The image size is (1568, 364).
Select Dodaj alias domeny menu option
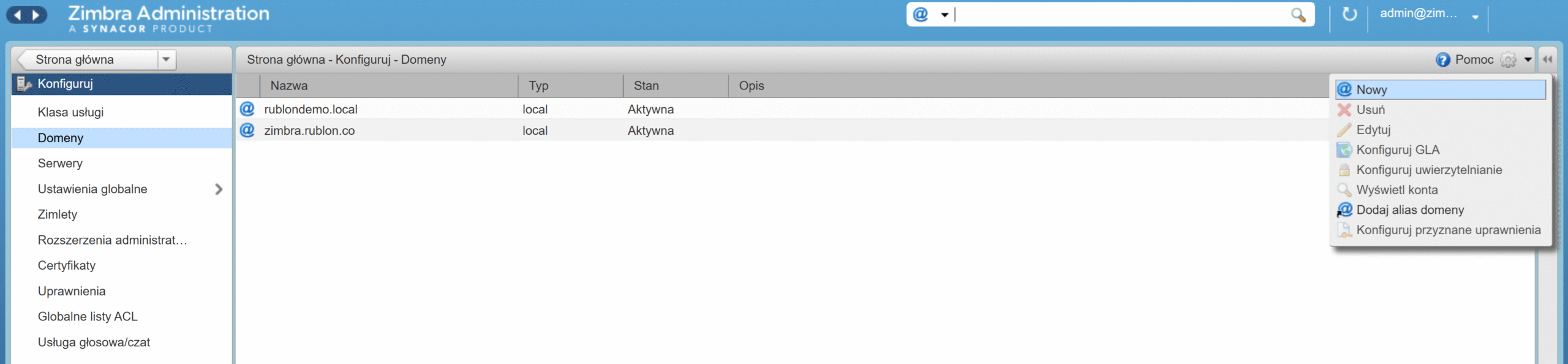(x=1409, y=210)
